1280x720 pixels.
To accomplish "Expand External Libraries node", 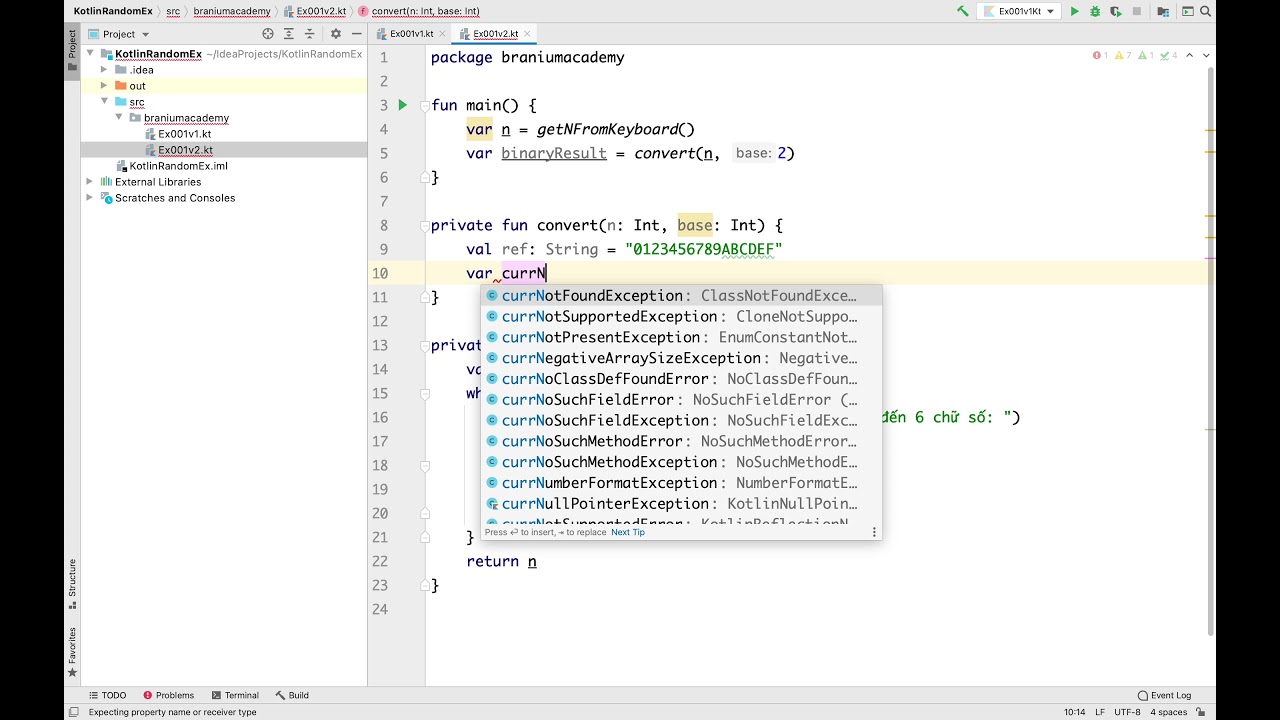I will point(90,182).
